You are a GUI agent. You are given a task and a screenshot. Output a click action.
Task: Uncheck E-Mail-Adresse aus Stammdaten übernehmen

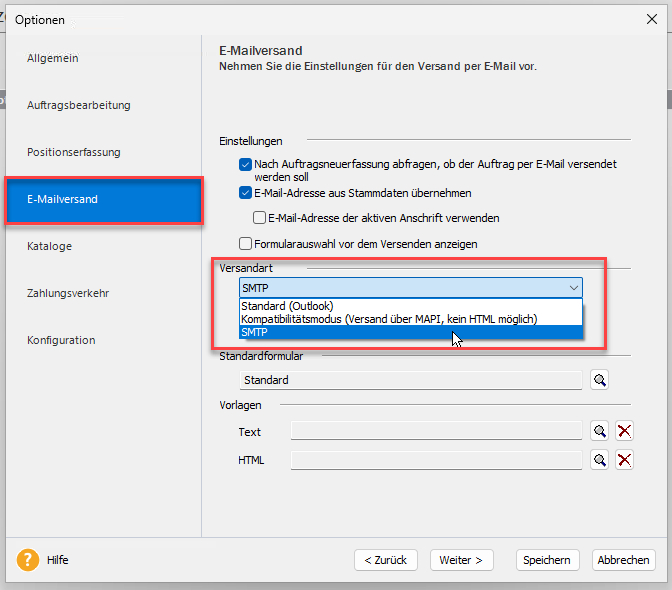coord(245,193)
